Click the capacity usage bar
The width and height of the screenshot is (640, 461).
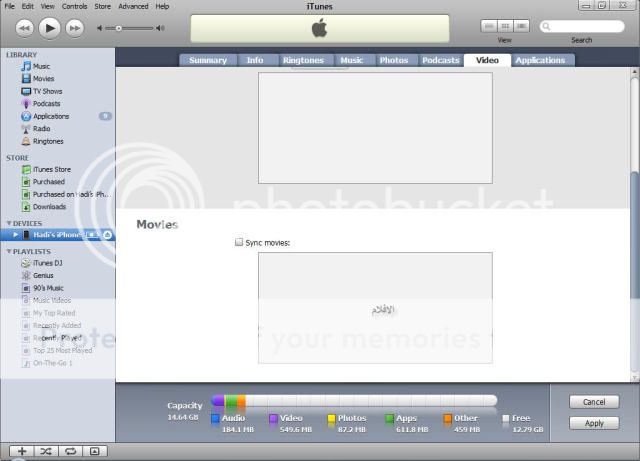354,401
